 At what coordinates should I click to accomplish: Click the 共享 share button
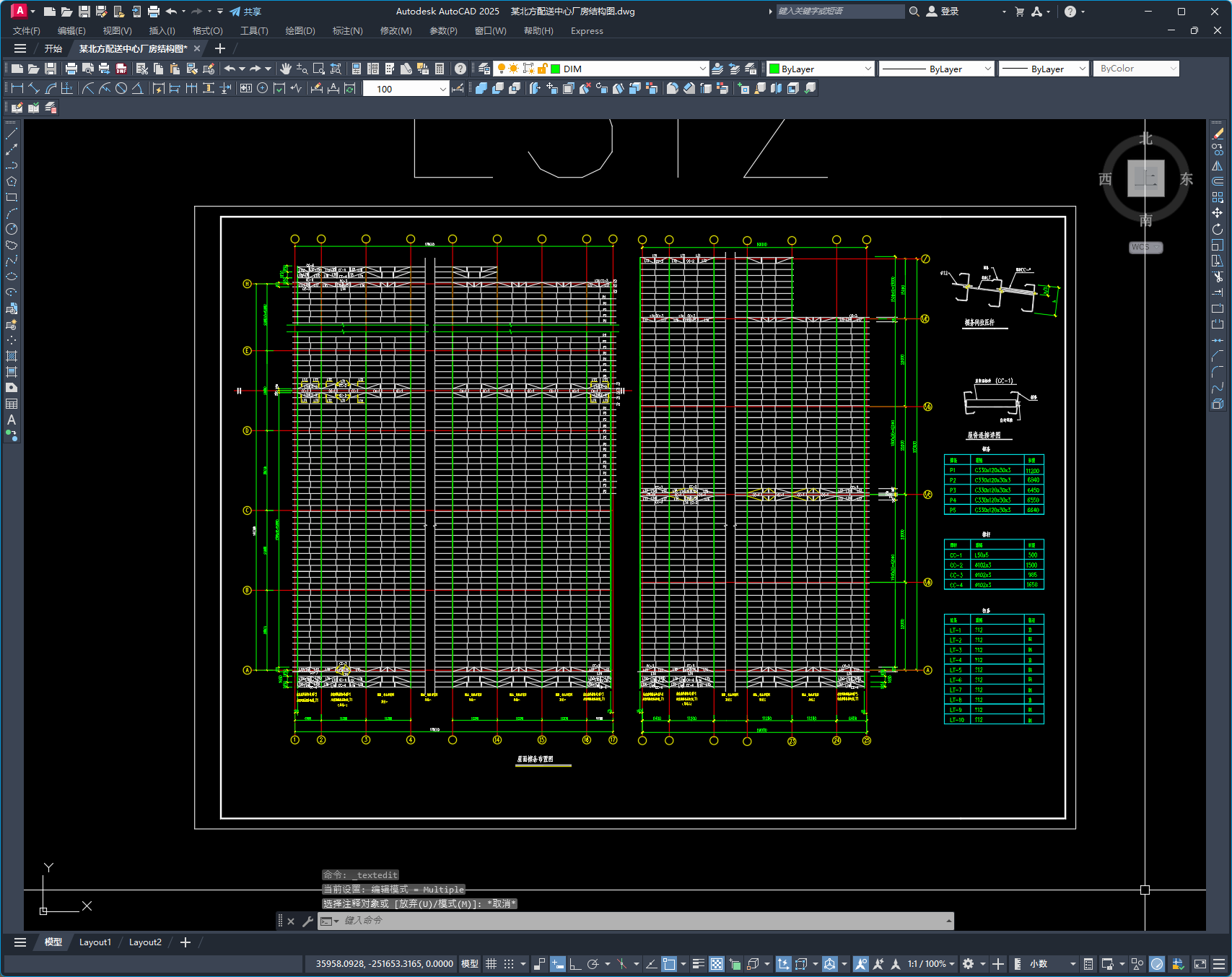point(245,12)
